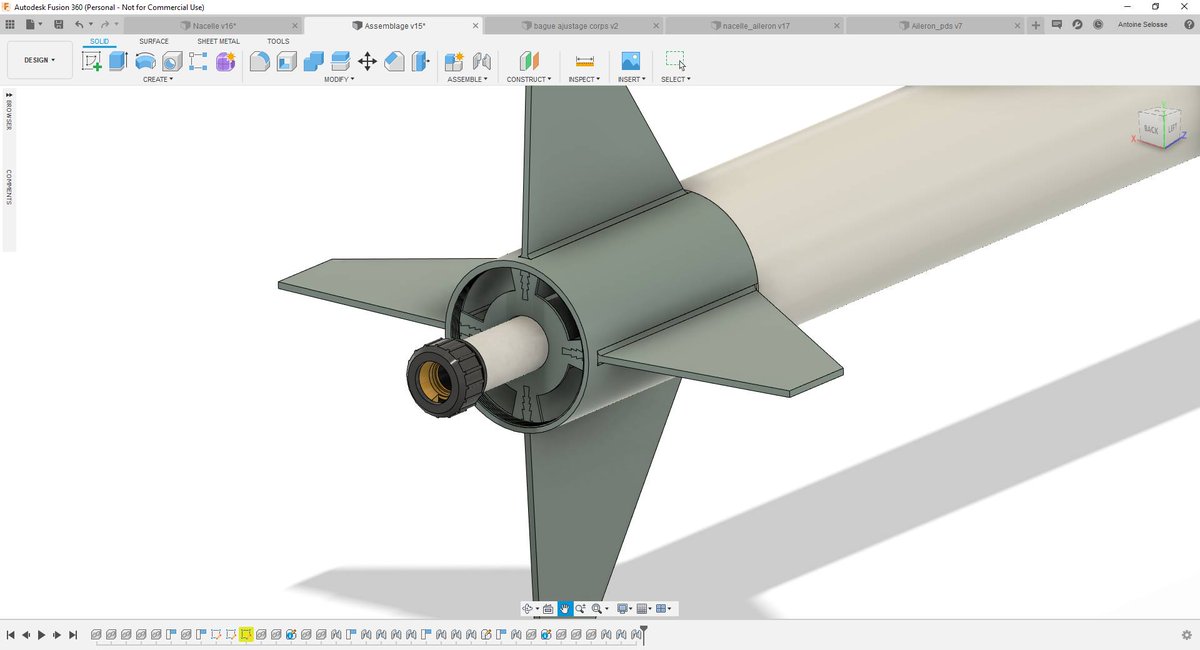Switch to the SOLID ribbon tab
The image size is (1200, 650).
click(100, 41)
